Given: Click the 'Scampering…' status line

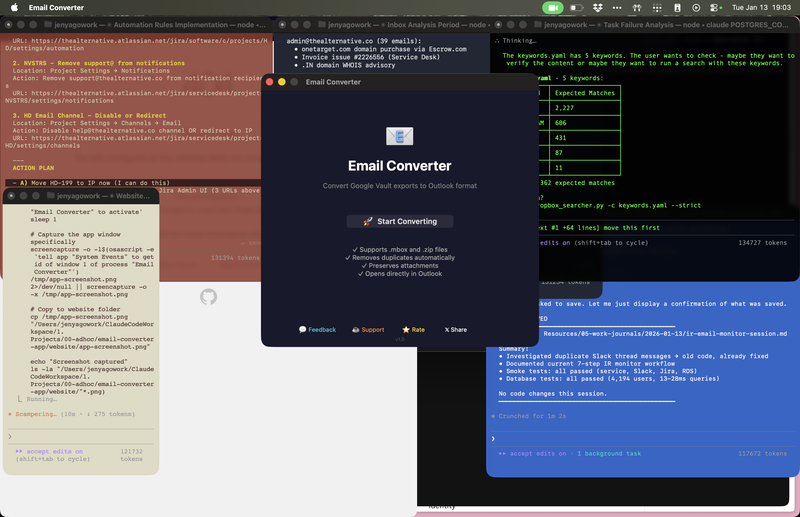Looking at the screenshot, I should click(x=71, y=414).
